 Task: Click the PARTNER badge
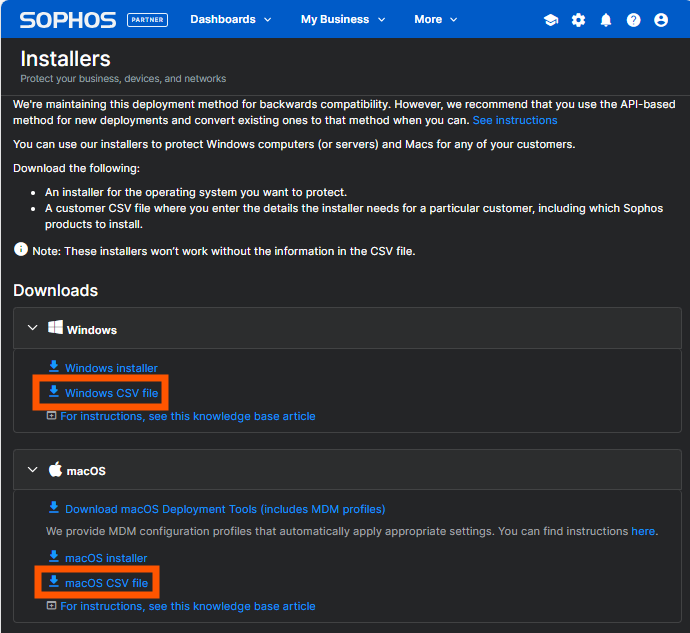147,20
